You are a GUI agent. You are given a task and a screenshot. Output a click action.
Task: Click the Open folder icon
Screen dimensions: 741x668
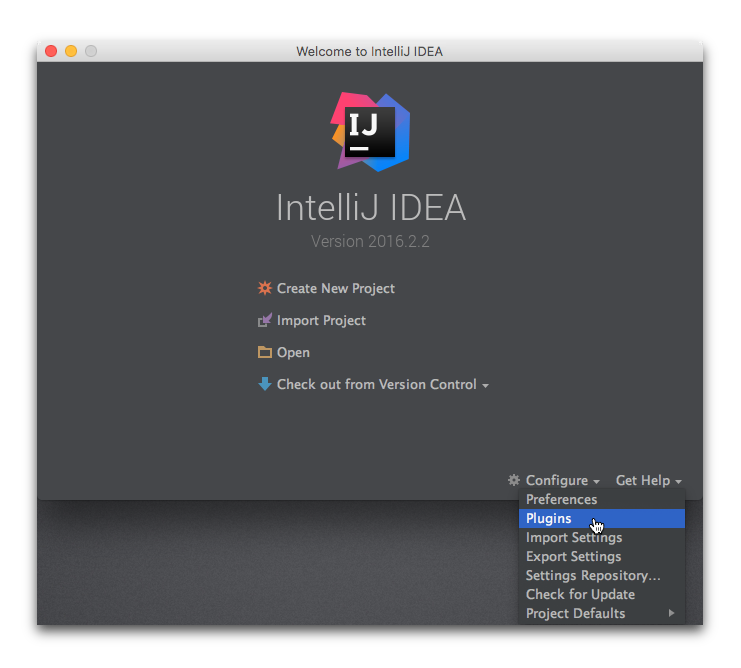(x=265, y=352)
